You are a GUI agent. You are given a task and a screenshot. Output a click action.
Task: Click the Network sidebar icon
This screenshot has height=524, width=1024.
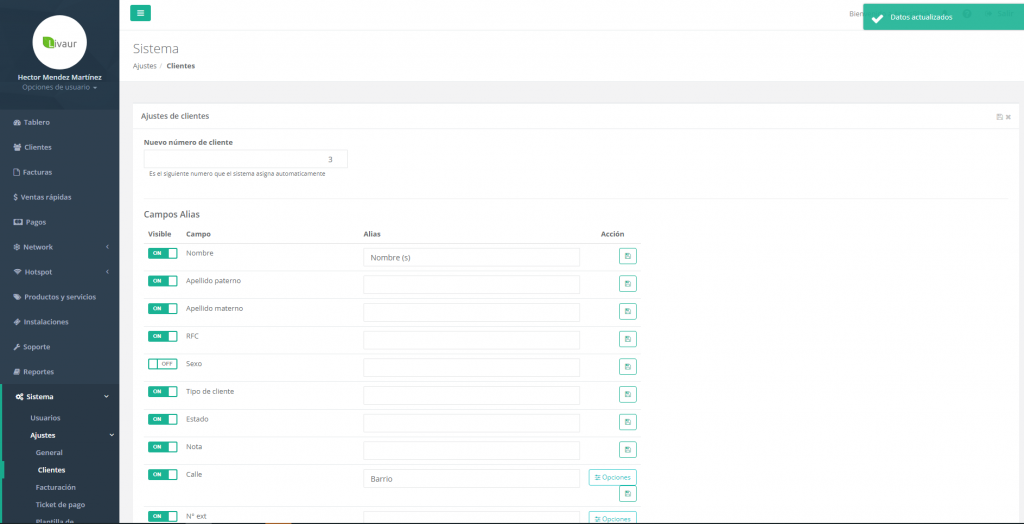17,247
